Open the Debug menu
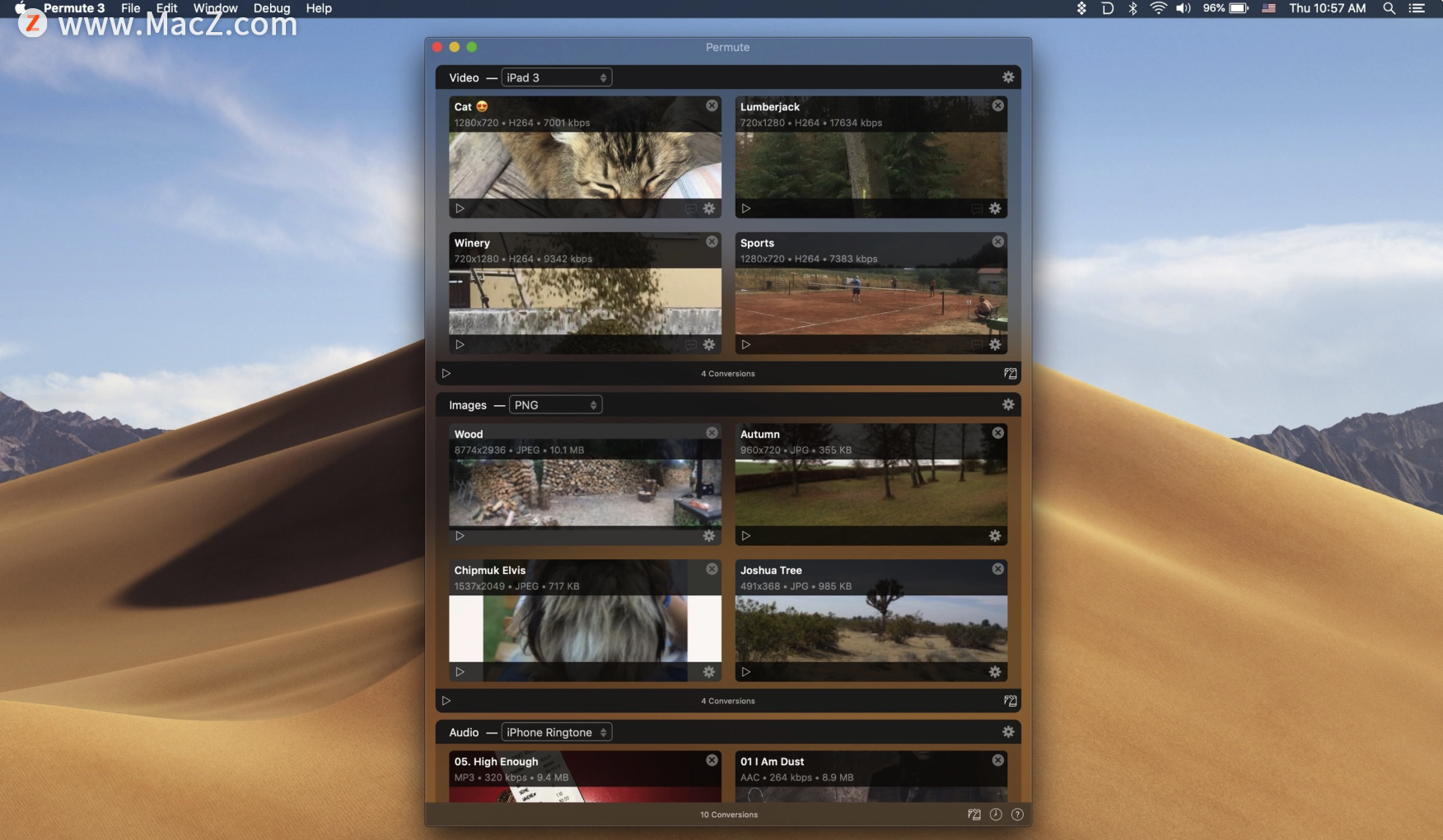The width and height of the screenshot is (1443, 840). [x=272, y=8]
